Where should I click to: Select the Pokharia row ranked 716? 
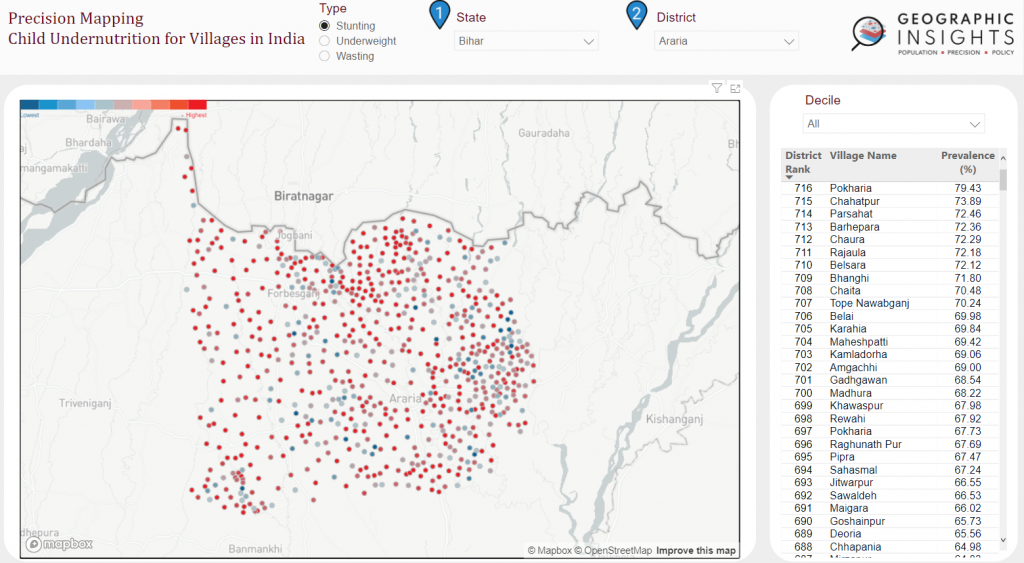850,188
